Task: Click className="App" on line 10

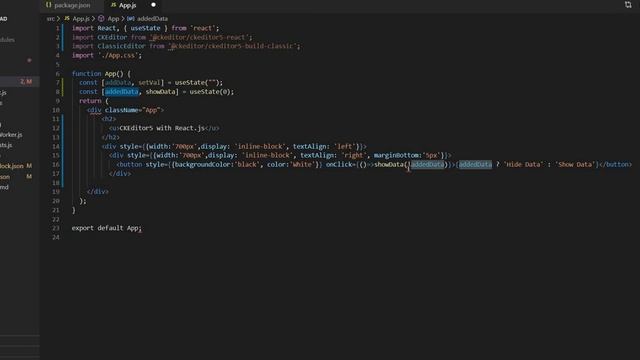Action: click(132, 110)
